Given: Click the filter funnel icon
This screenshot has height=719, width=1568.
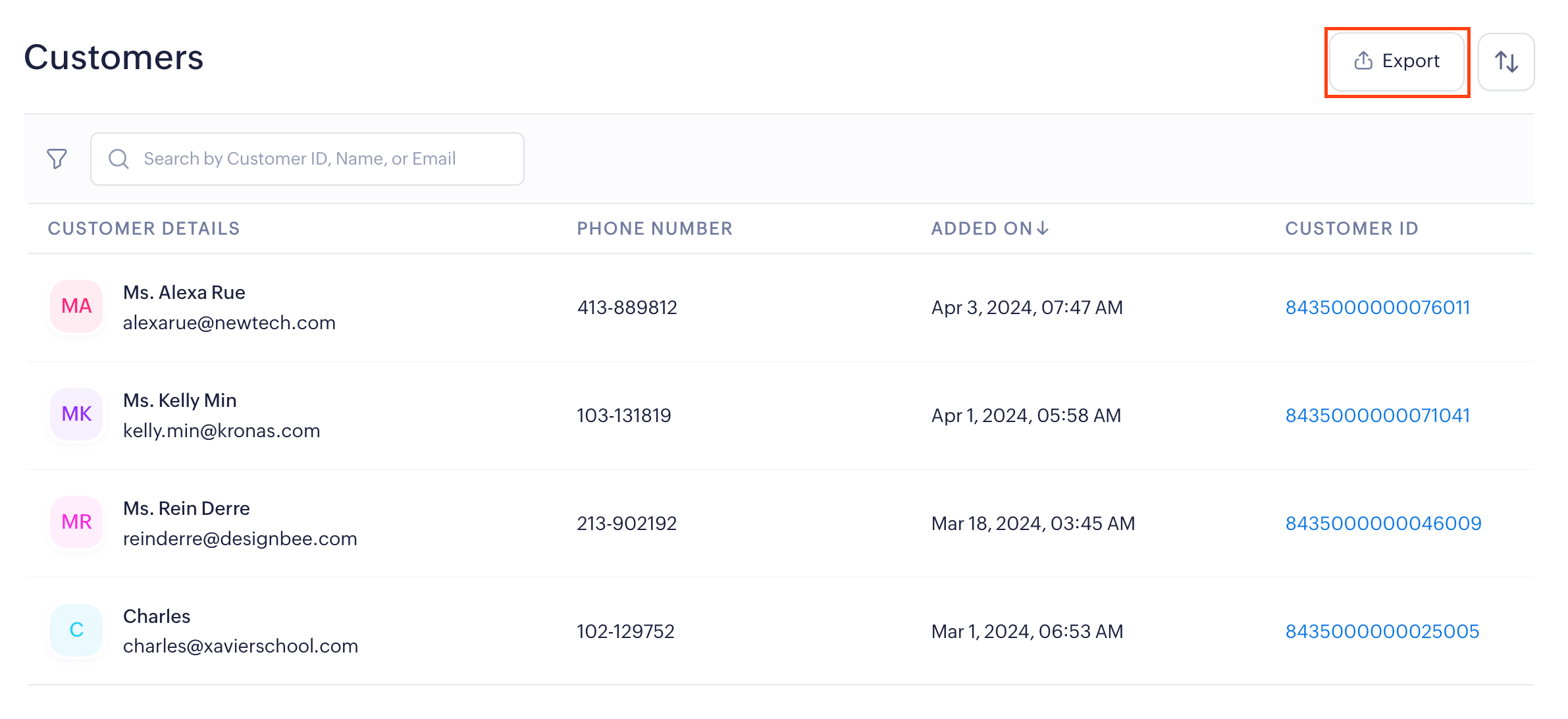Looking at the screenshot, I should pyautogui.click(x=57, y=159).
